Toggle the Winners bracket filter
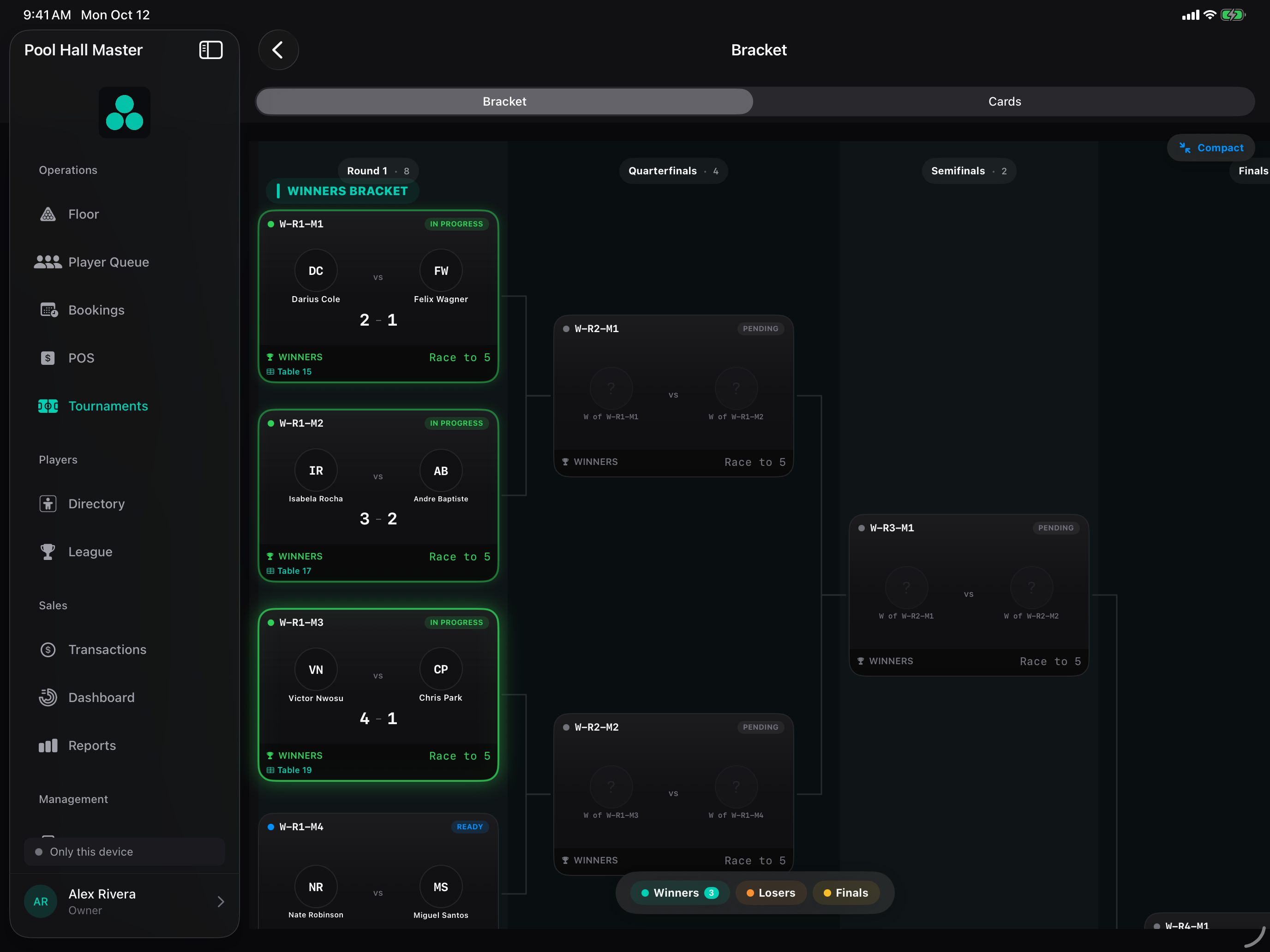 pyautogui.click(x=680, y=893)
